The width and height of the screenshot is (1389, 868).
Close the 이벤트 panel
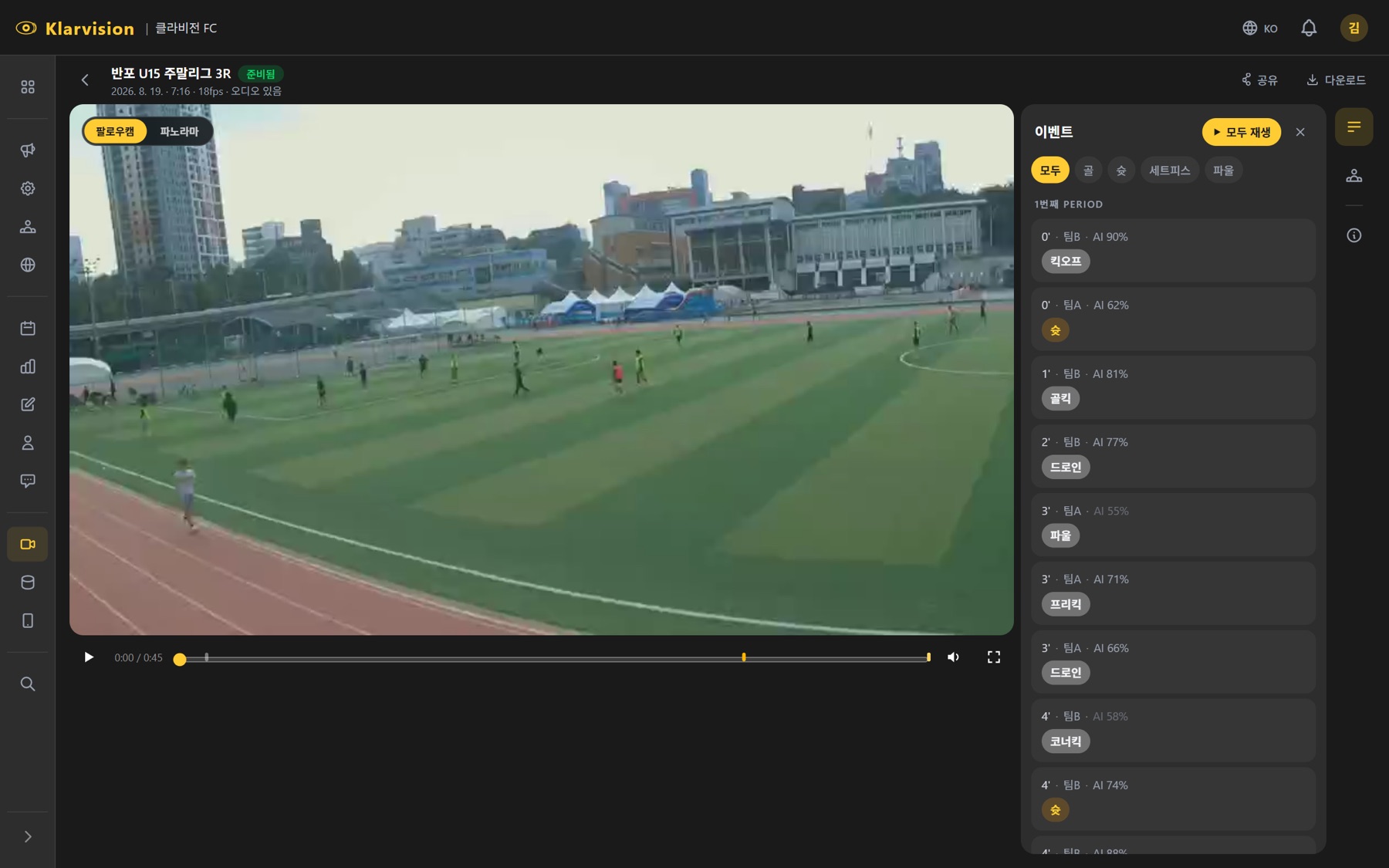[1300, 132]
